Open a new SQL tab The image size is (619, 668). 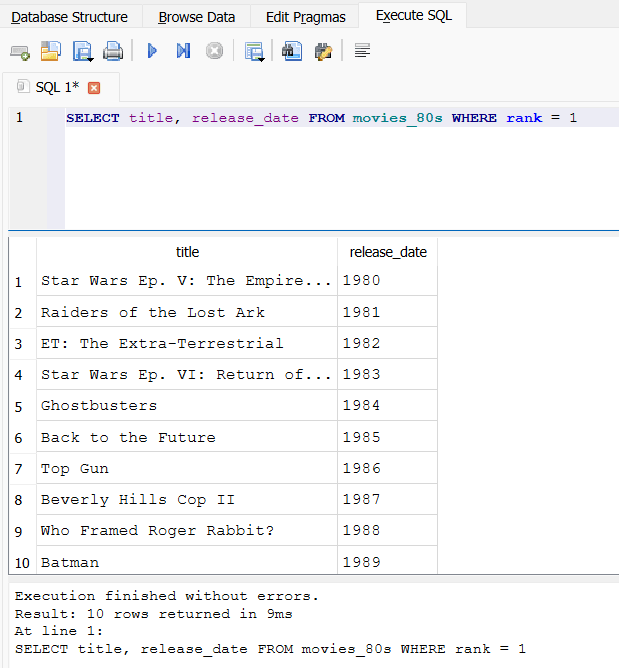[x=20, y=51]
